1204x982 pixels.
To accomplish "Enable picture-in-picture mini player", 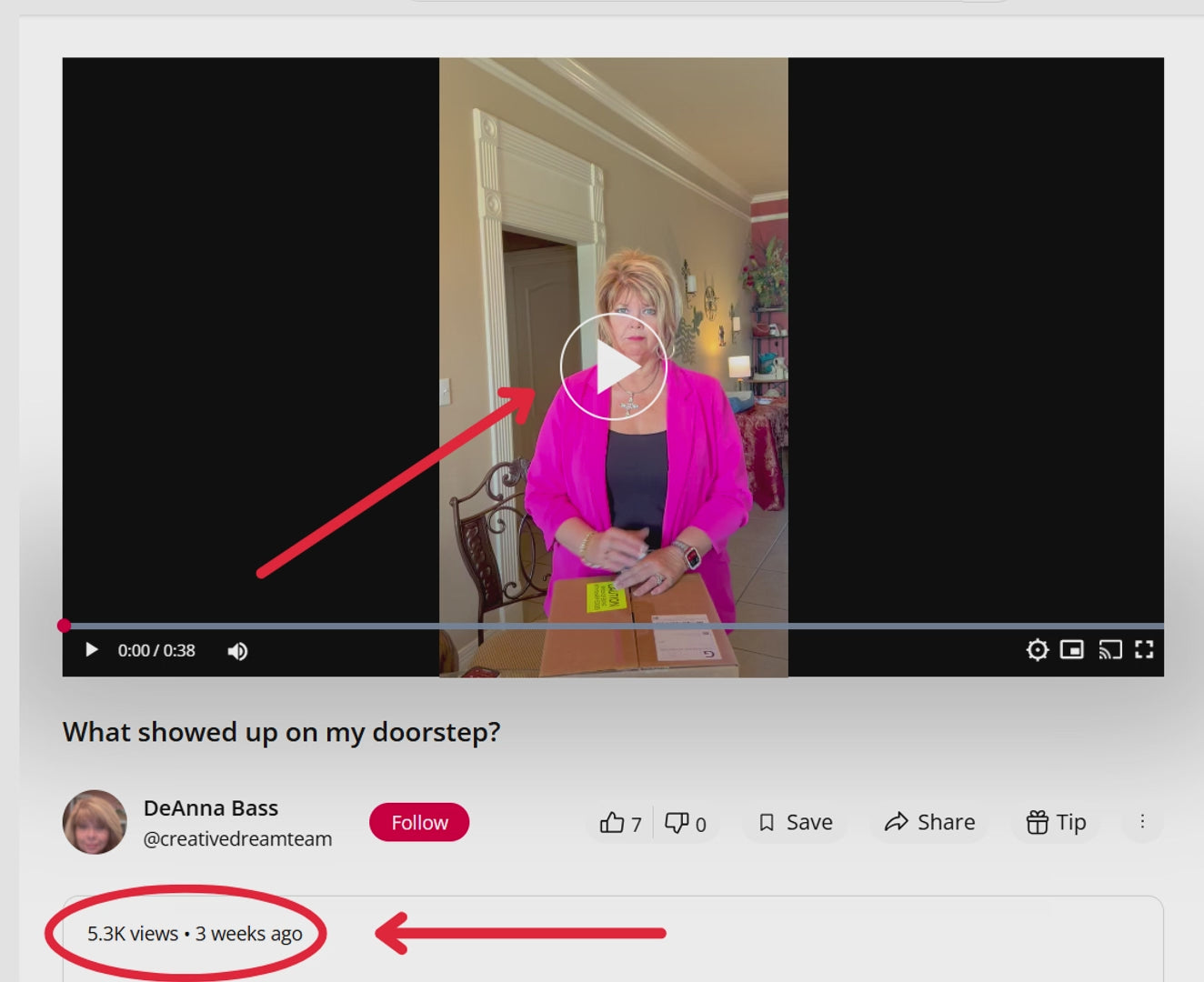I will [x=1072, y=650].
